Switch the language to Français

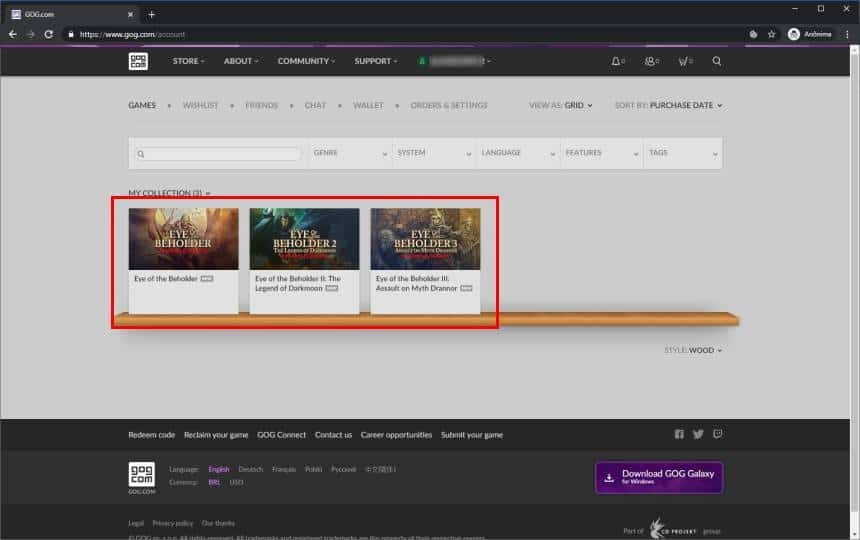click(x=284, y=469)
